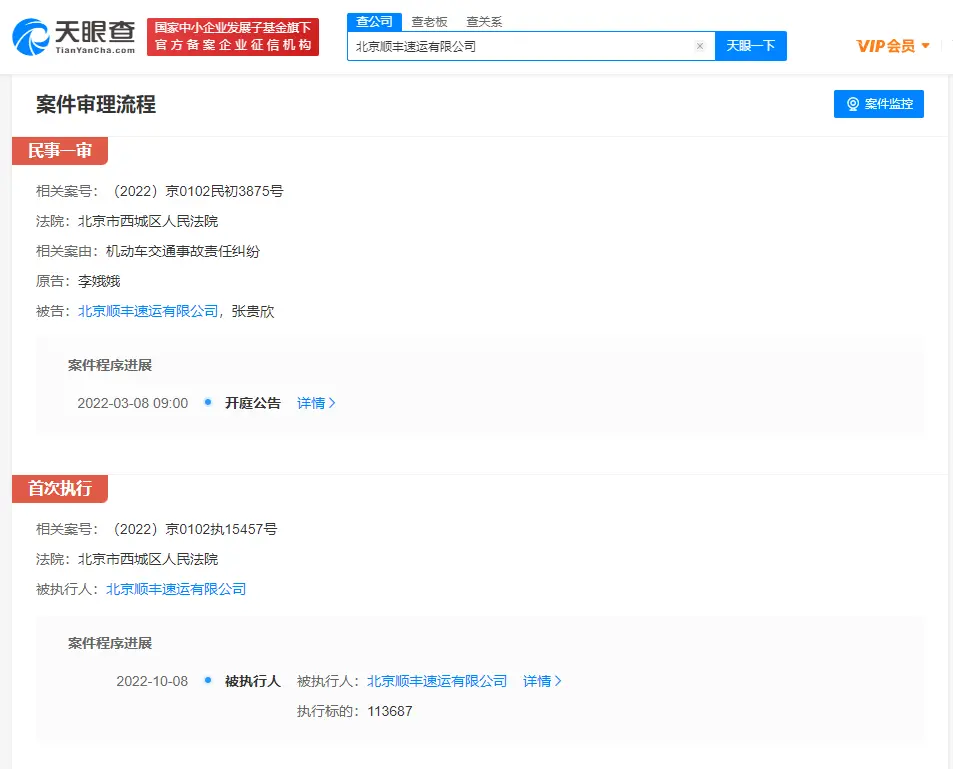Open 详情 link in the 2022-10-08 execution row
Screen dimensions: 953x769
pos(542,681)
